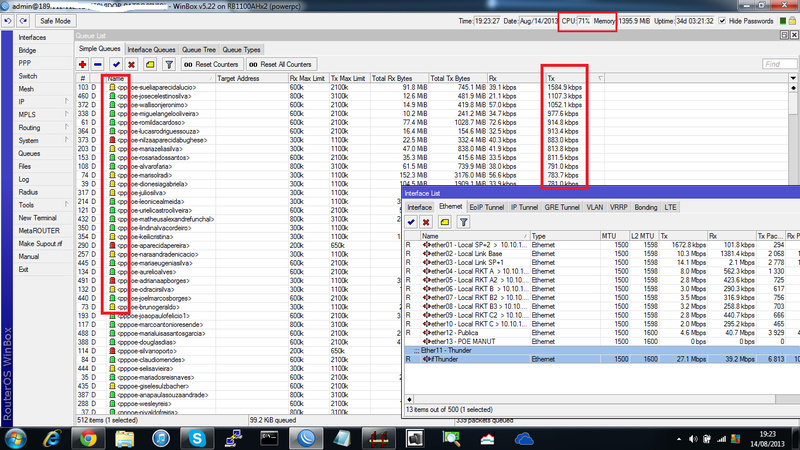Toggle the Safe Mode button
The width and height of the screenshot is (800, 450).
point(55,21)
